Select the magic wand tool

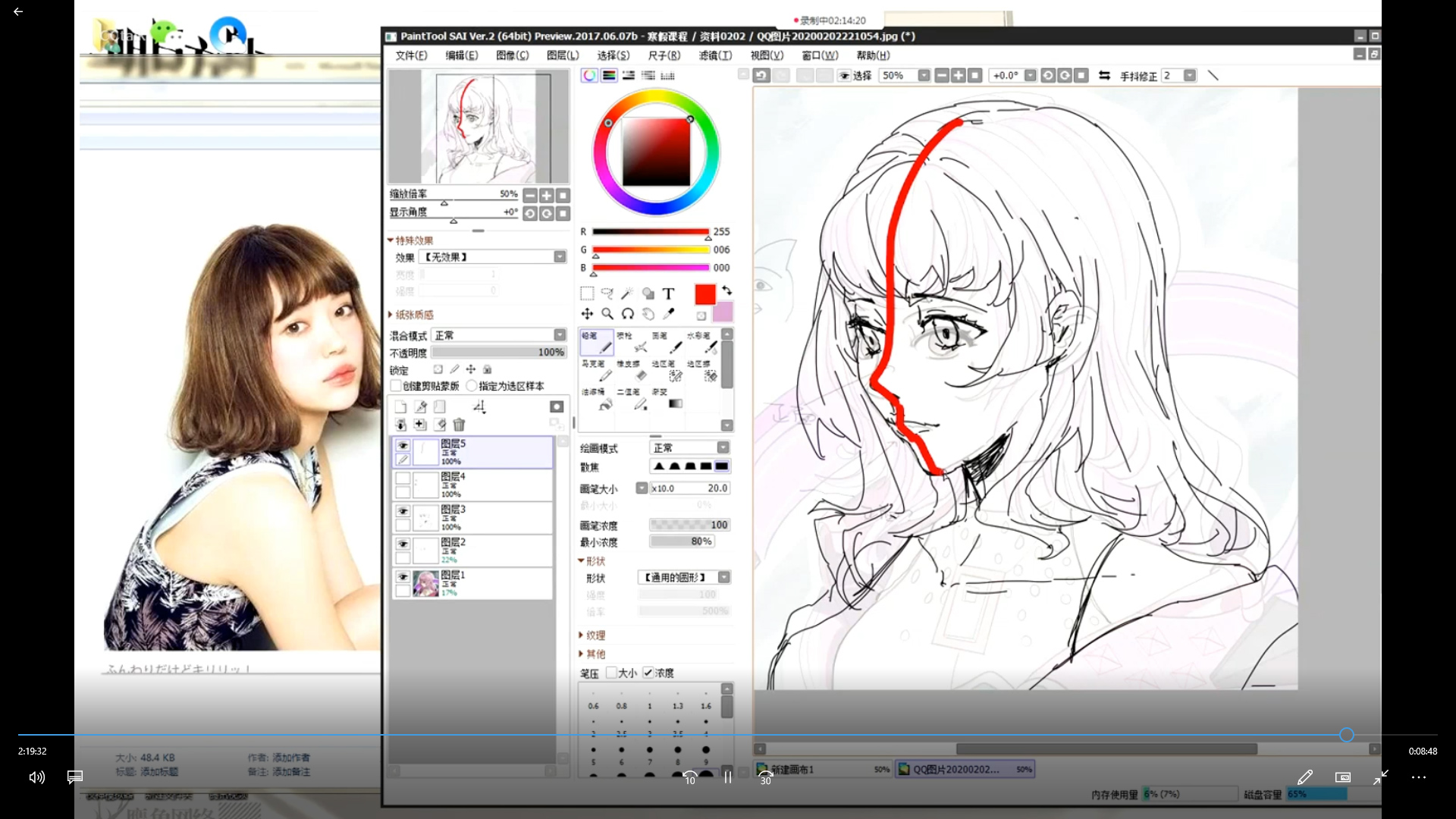(x=627, y=293)
